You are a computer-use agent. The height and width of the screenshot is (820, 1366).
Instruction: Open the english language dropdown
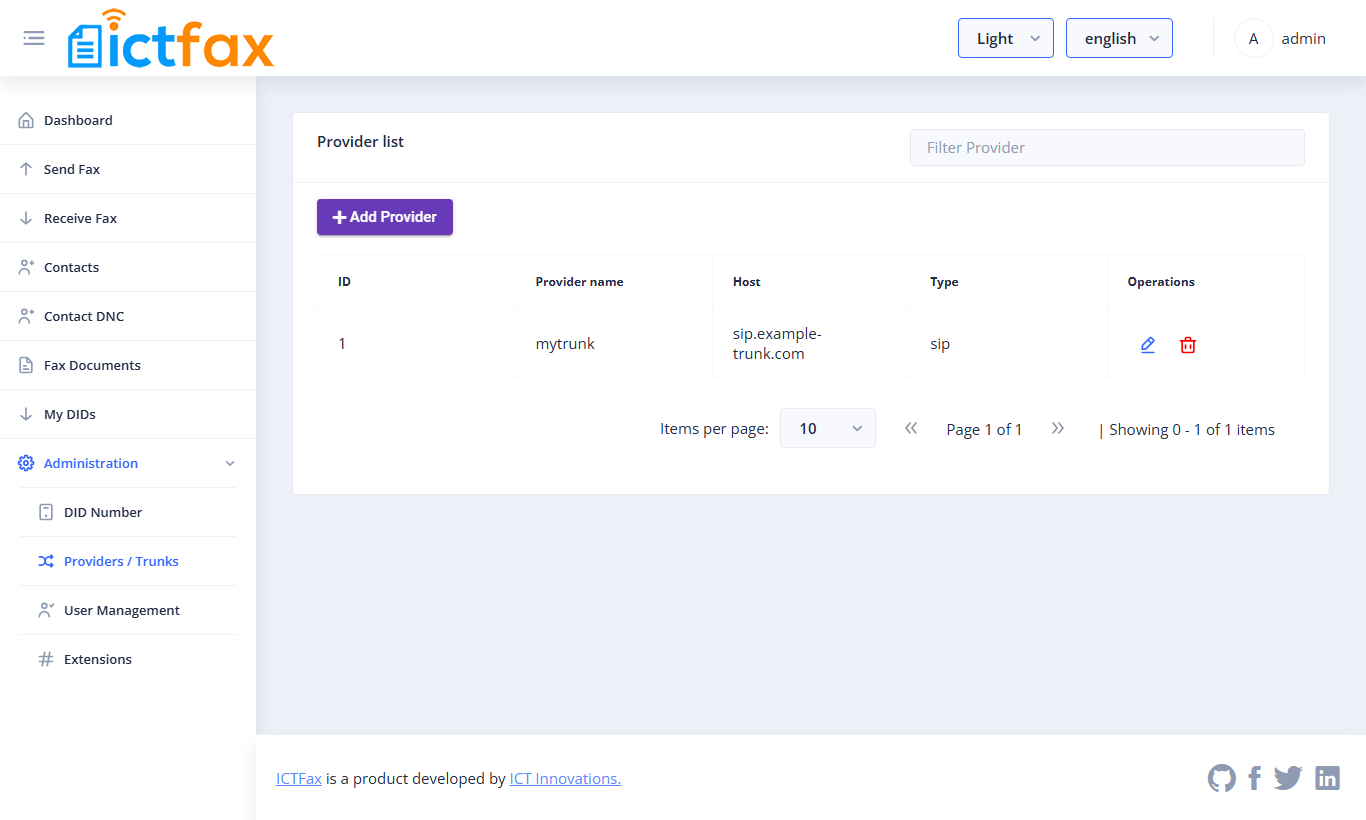(x=1119, y=38)
